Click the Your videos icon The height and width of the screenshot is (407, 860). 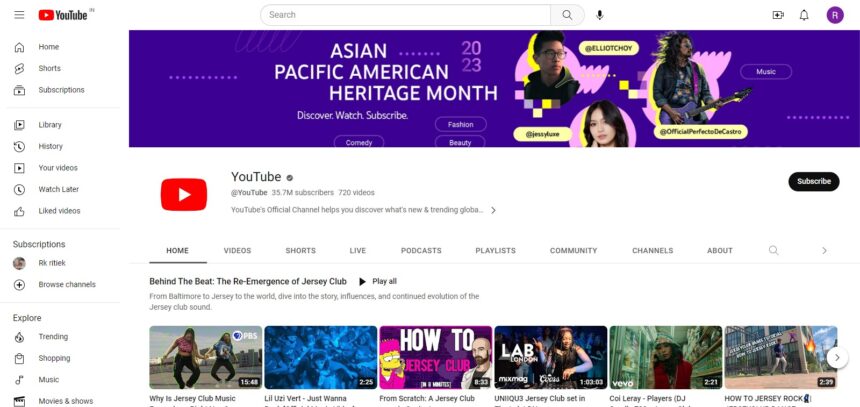pyautogui.click(x=19, y=168)
